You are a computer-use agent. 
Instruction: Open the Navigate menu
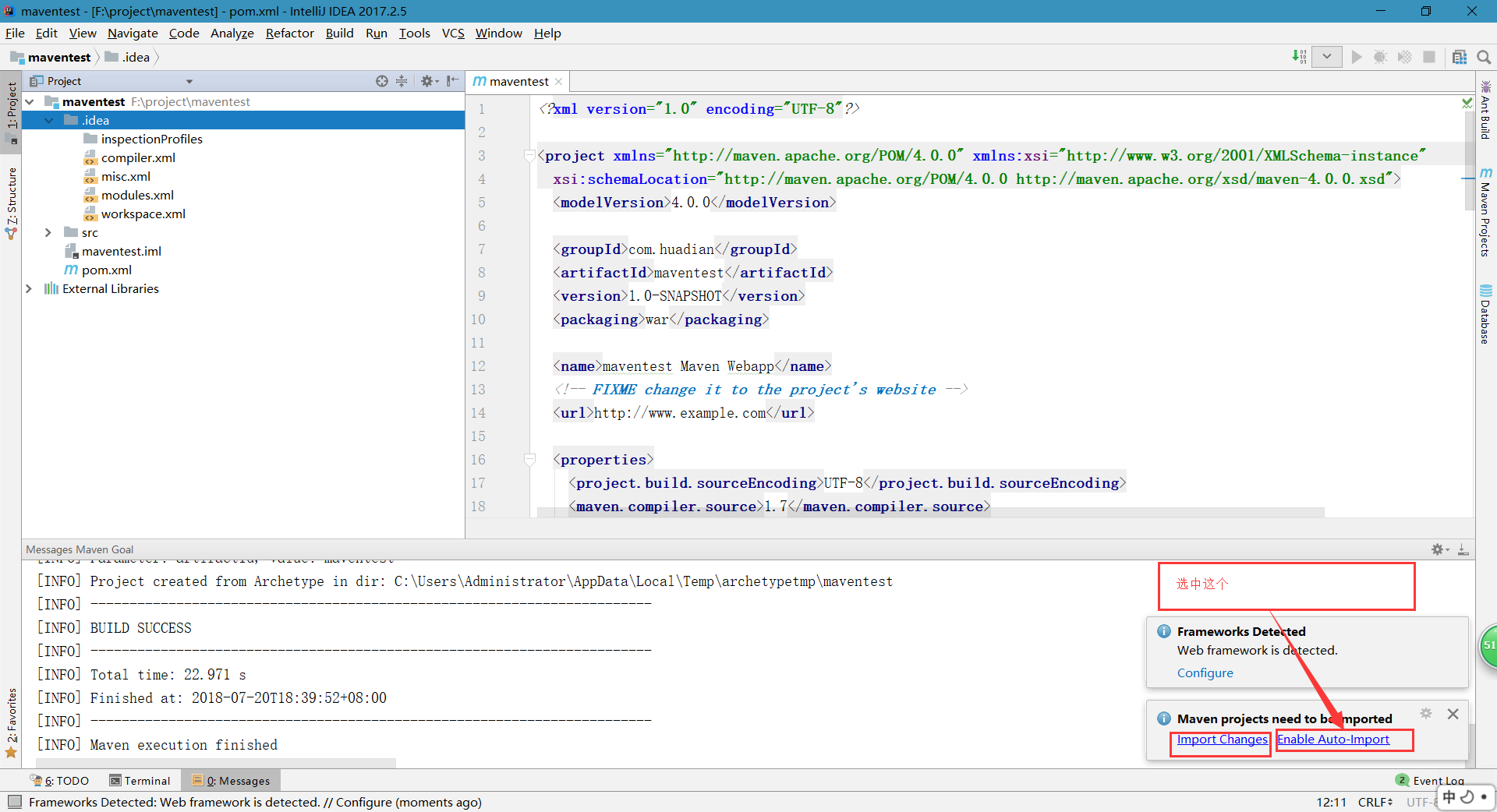pos(133,34)
